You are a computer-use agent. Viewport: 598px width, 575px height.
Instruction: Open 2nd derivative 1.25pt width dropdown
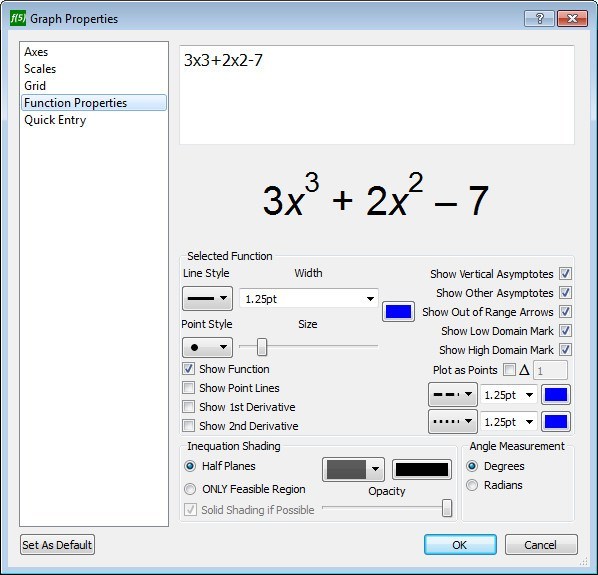tap(509, 422)
